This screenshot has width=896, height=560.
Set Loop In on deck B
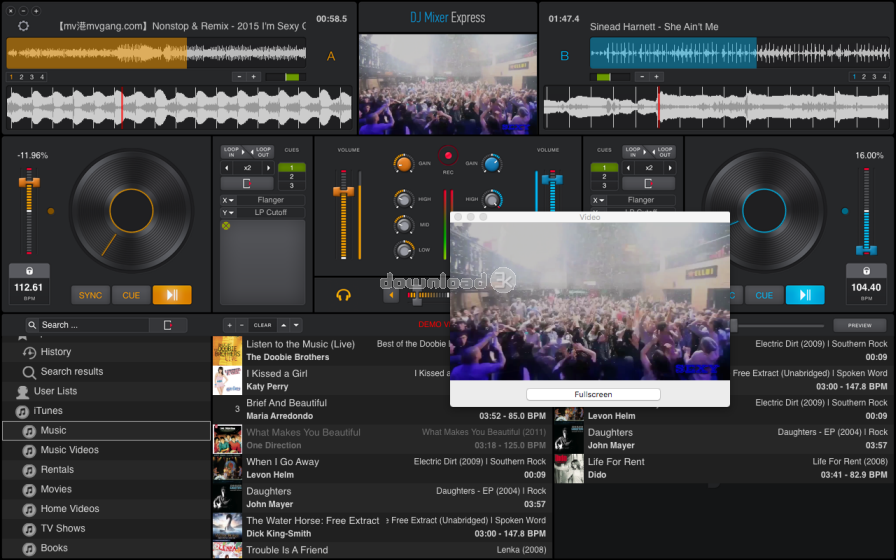click(634, 152)
